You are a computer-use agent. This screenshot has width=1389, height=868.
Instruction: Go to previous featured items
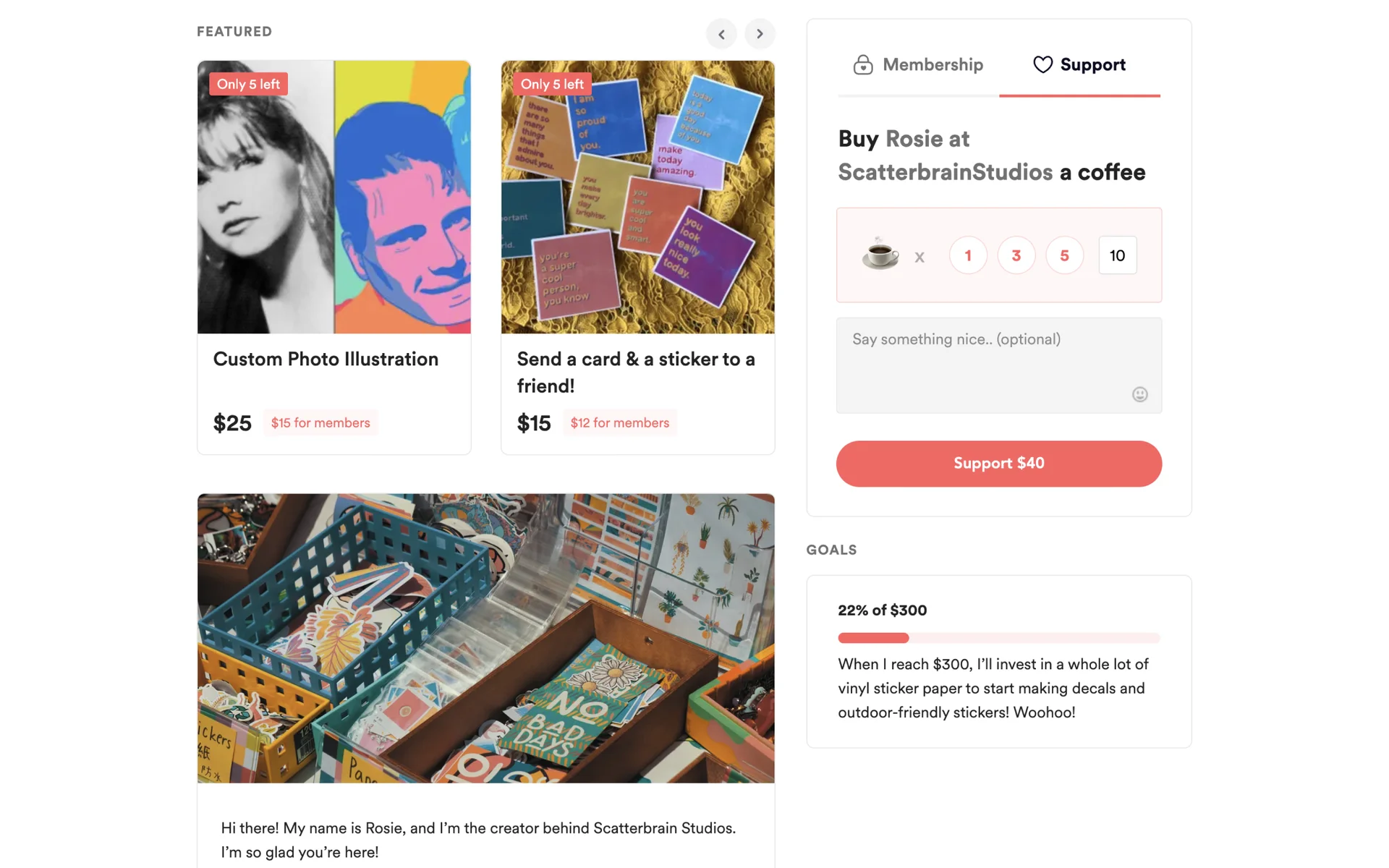[x=721, y=34]
